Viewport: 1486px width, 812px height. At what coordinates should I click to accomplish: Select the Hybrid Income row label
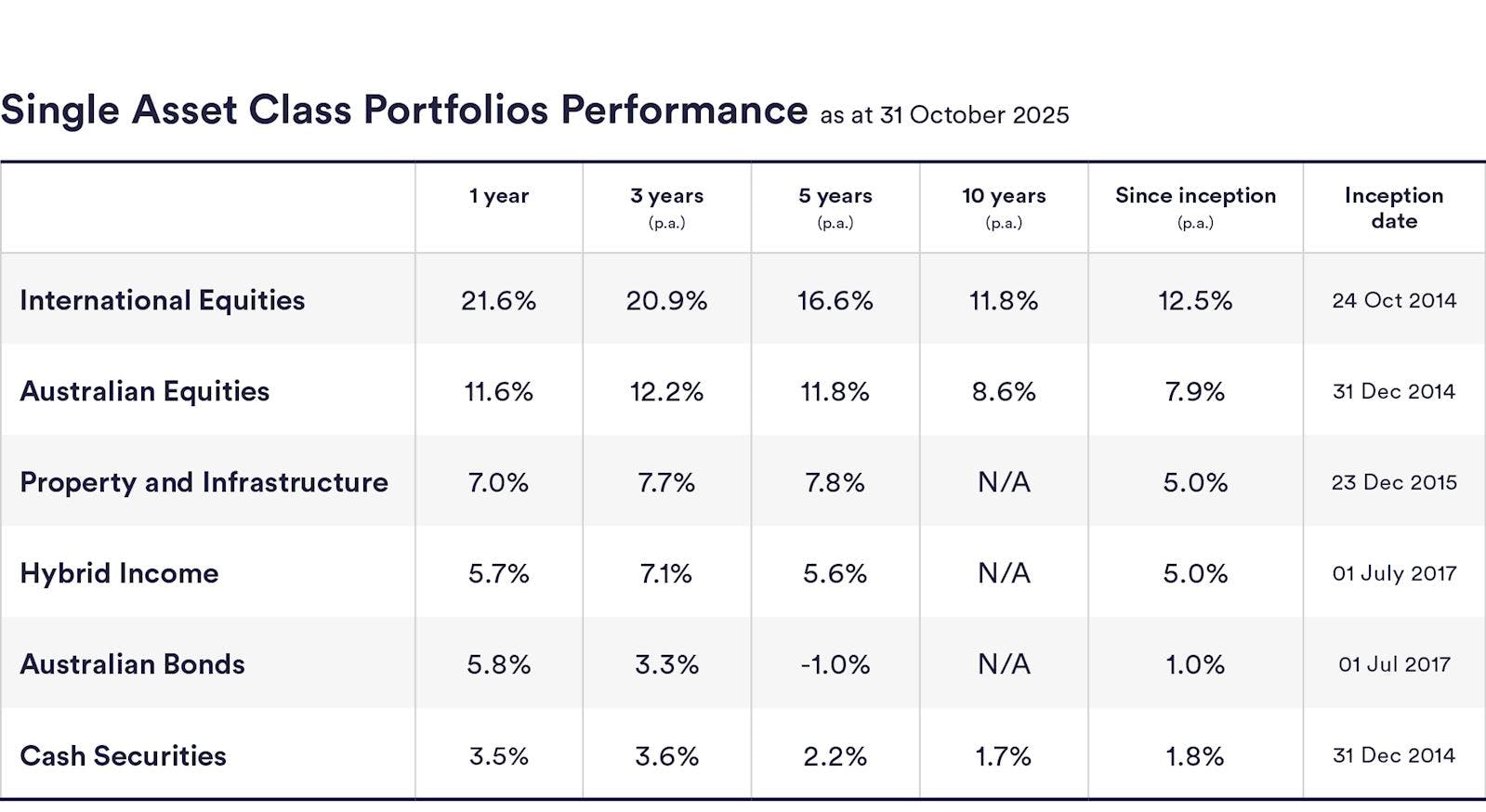(119, 573)
